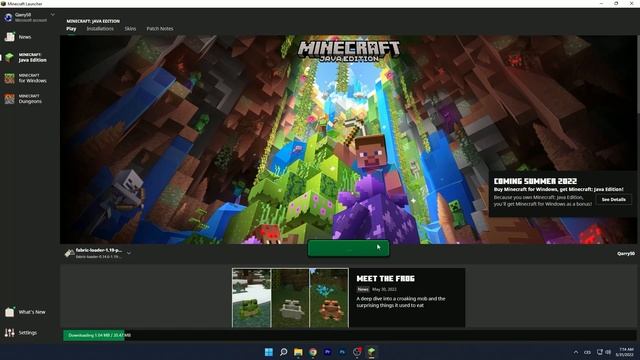This screenshot has height=360, width=640.
Task: Click the taskbar clock and date
Action: tap(626, 352)
